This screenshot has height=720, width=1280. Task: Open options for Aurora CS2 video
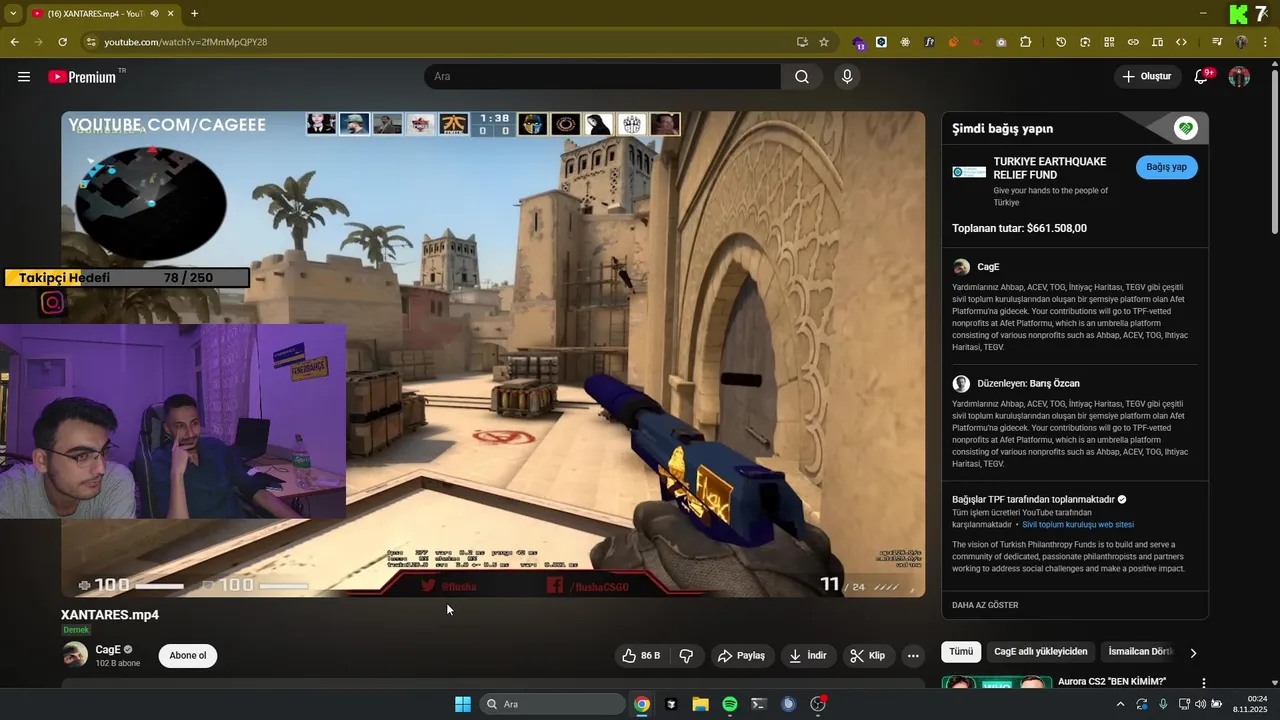[x=1203, y=683]
